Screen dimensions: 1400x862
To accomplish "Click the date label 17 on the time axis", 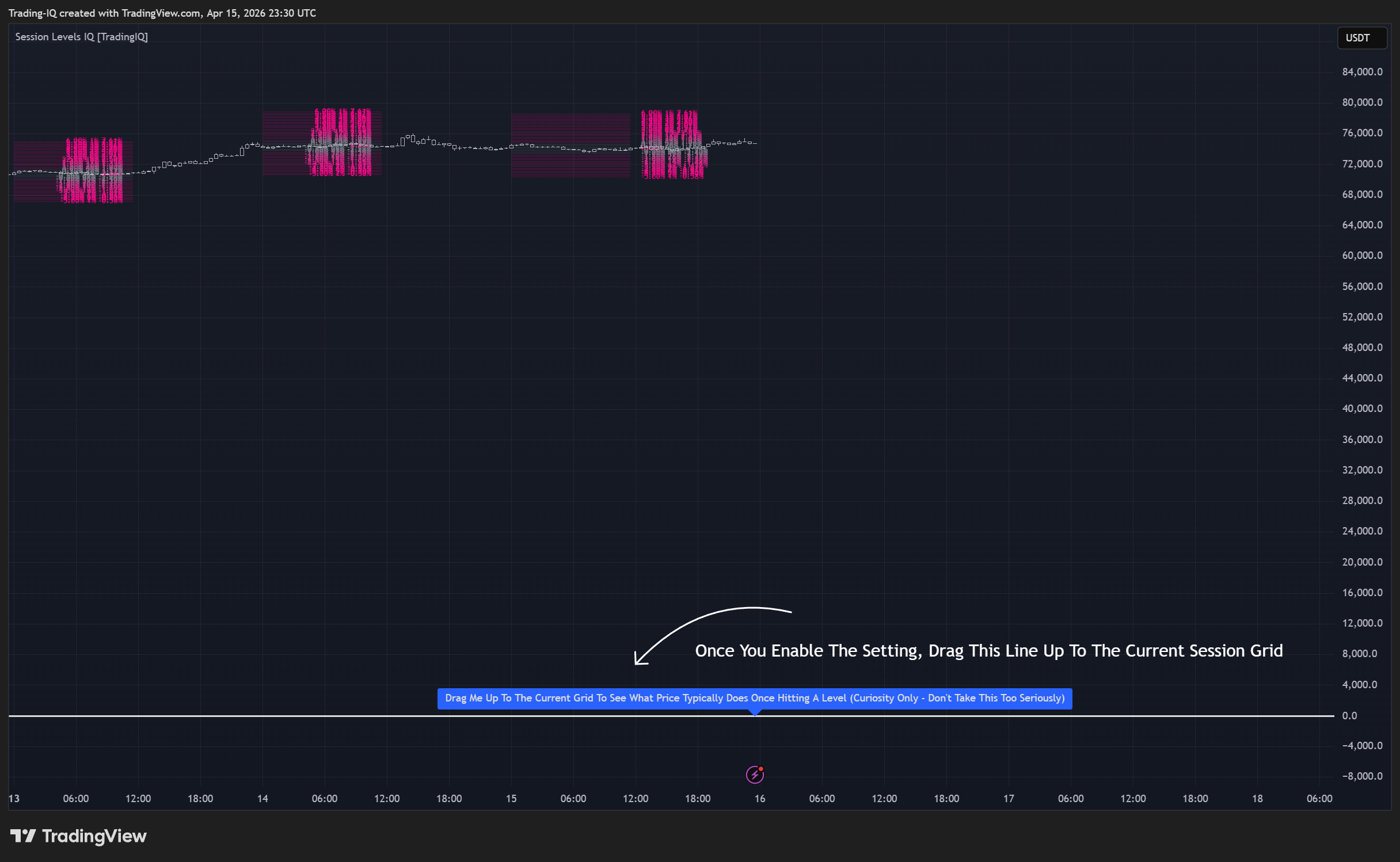I will (x=1009, y=798).
